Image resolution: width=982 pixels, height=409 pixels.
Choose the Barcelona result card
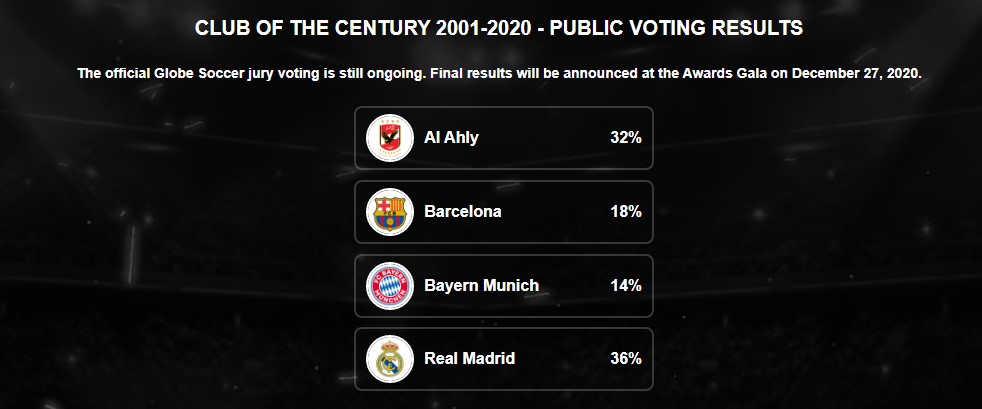click(x=504, y=212)
